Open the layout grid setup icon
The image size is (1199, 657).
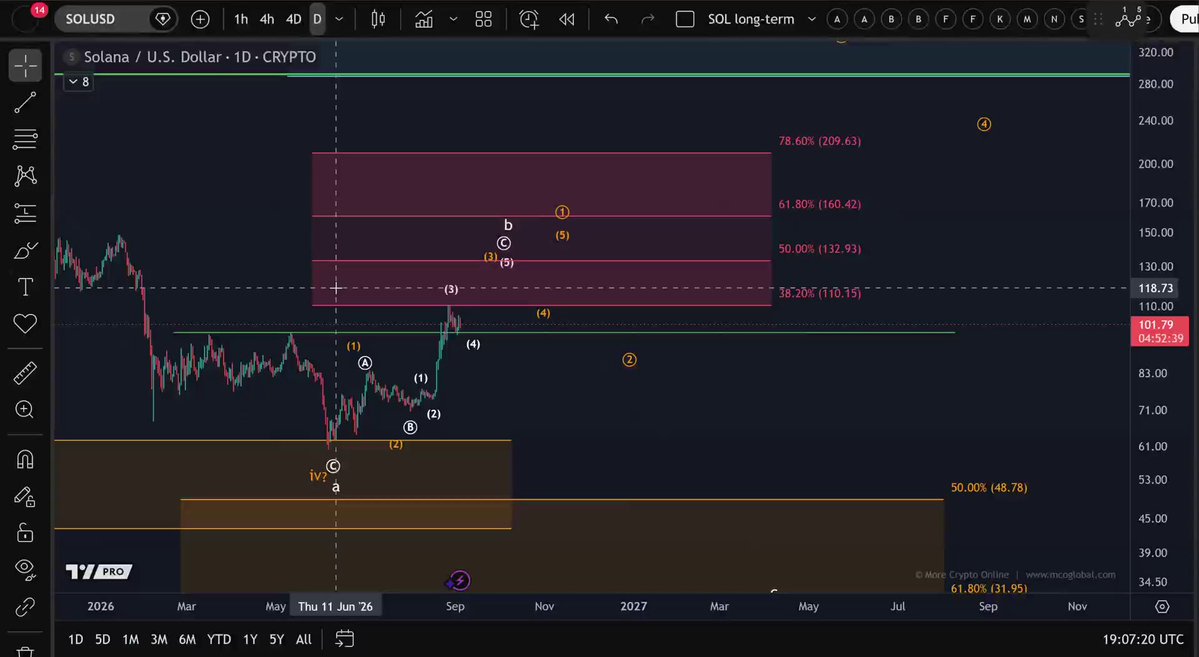click(x=483, y=19)
